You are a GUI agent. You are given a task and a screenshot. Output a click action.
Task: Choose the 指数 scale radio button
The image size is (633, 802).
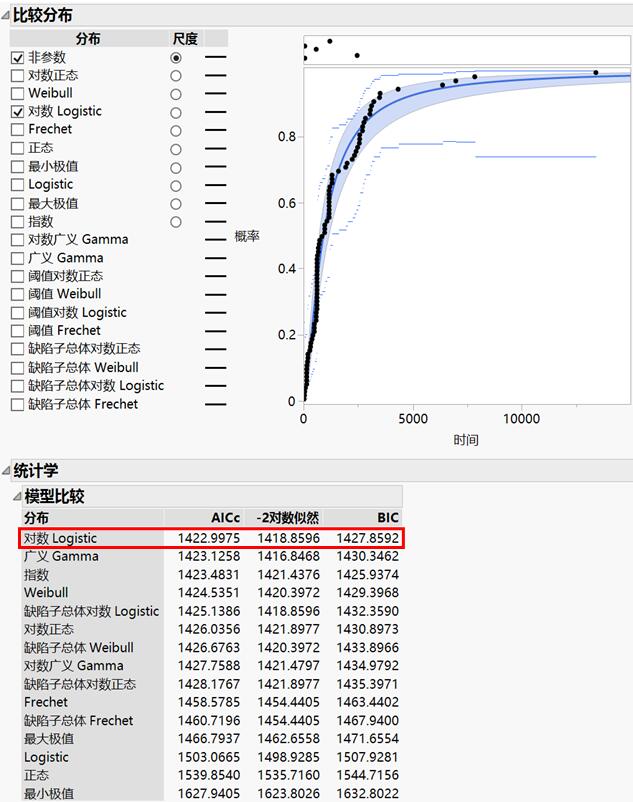pos(176,222)
